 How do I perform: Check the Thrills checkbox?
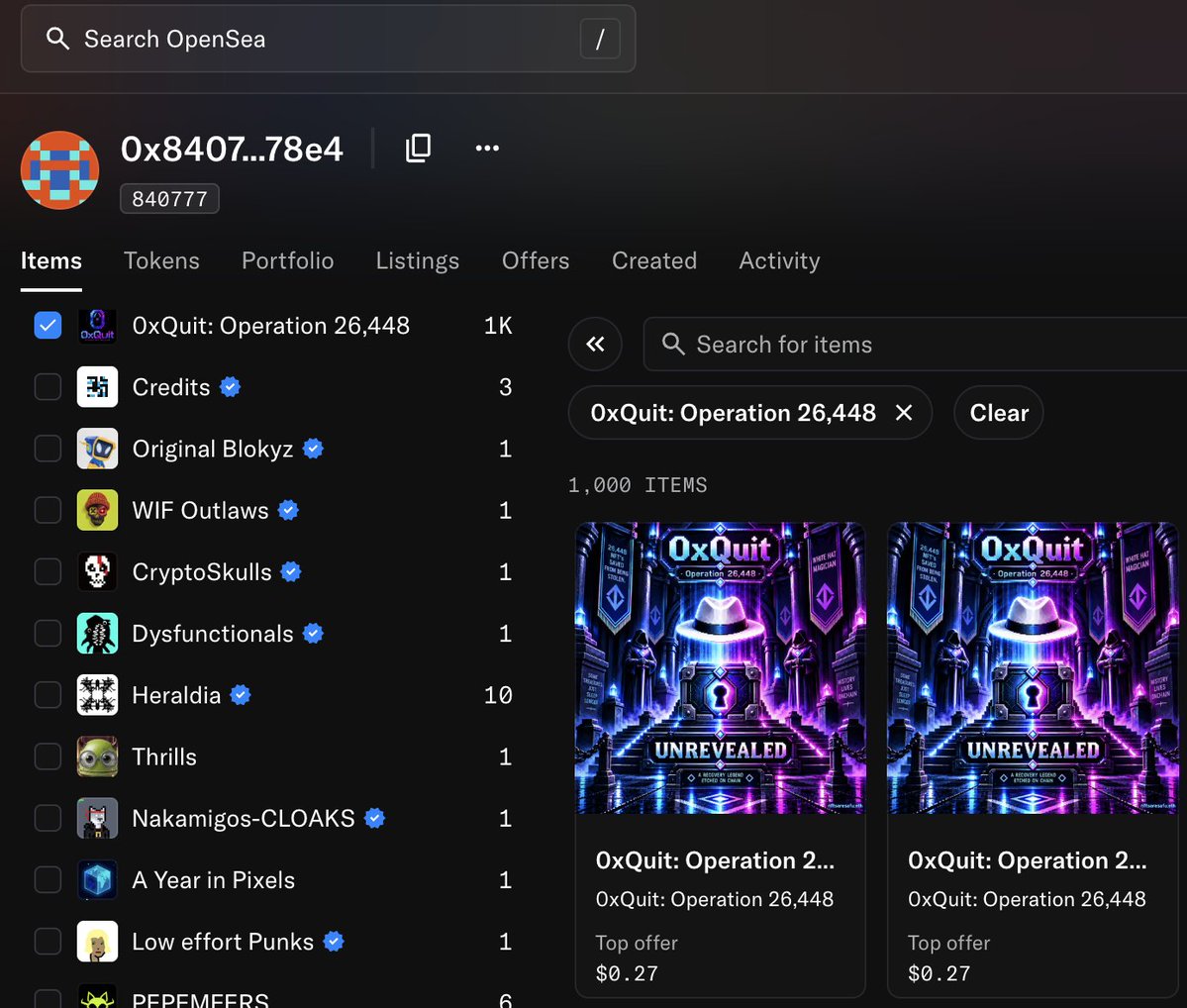click(x=48, y=756)
